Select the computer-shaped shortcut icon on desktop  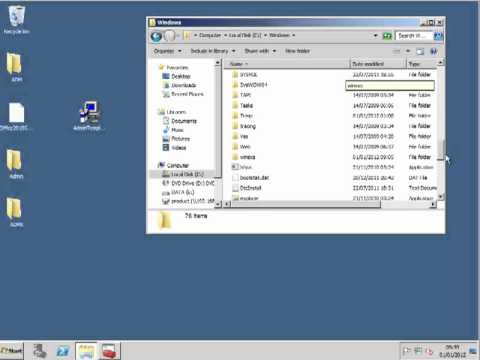[89, 112]
